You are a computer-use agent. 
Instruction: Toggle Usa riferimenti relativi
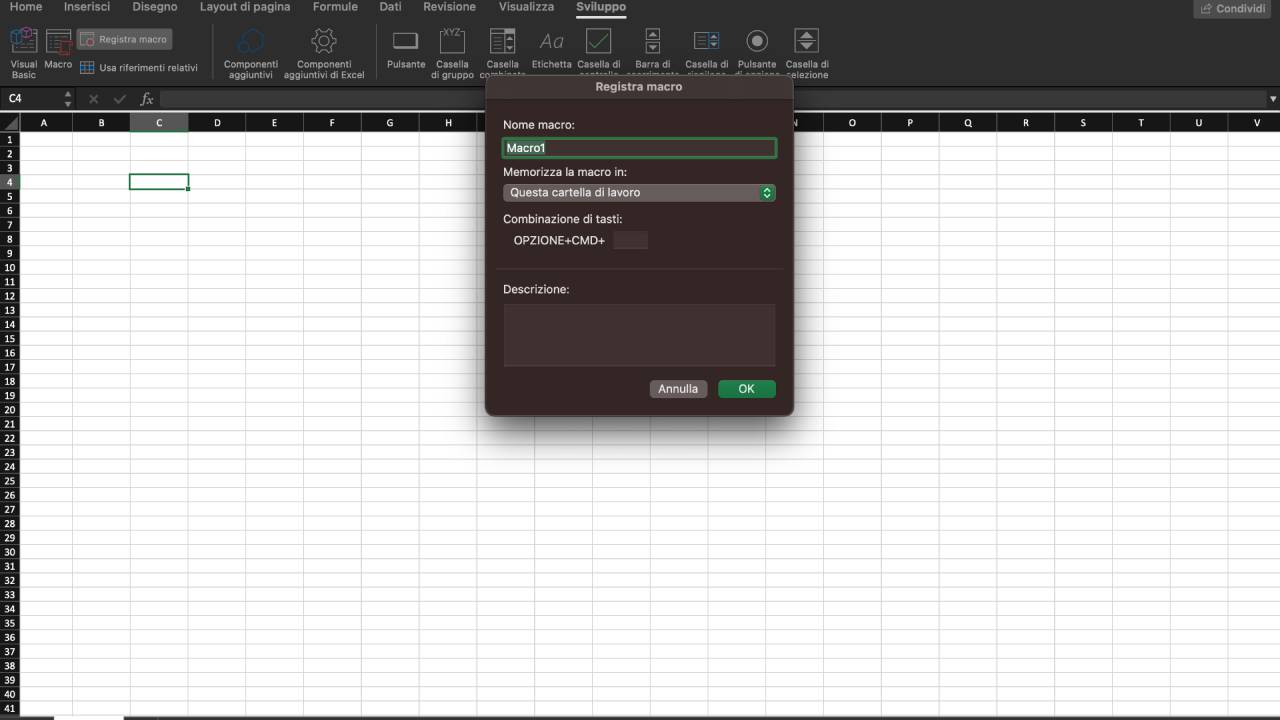[x=140, y=68]
